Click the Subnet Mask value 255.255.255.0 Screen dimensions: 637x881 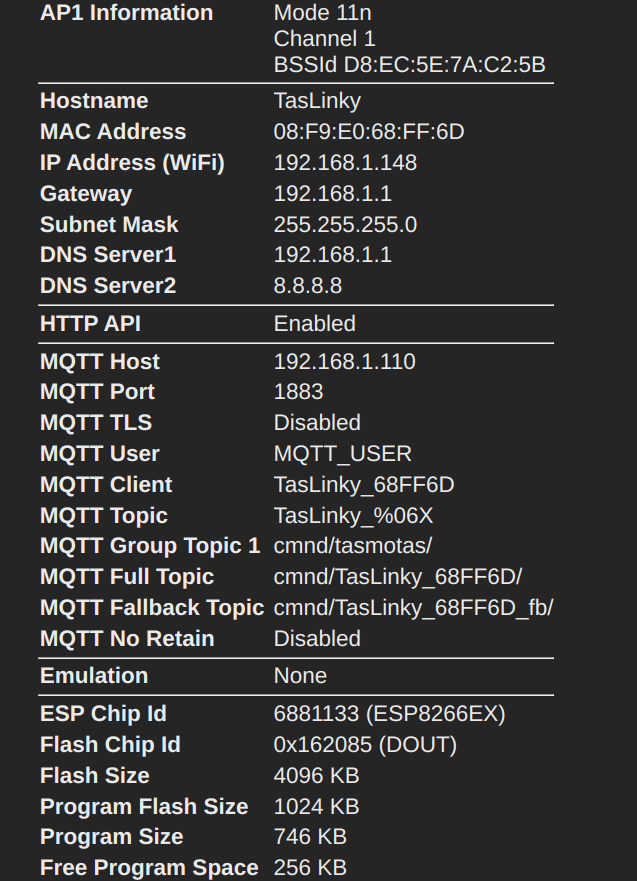click(345, 225)
